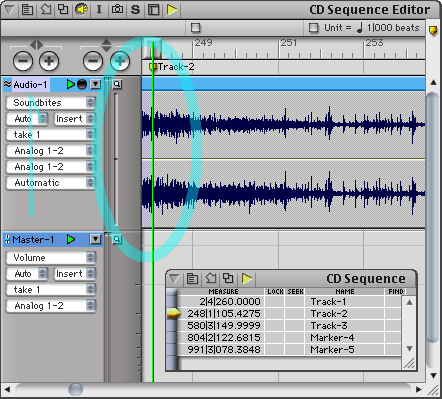The height and width of the screenshot is (399, 442).
Task: Click the FIND column header
Action: coord(396,292)
